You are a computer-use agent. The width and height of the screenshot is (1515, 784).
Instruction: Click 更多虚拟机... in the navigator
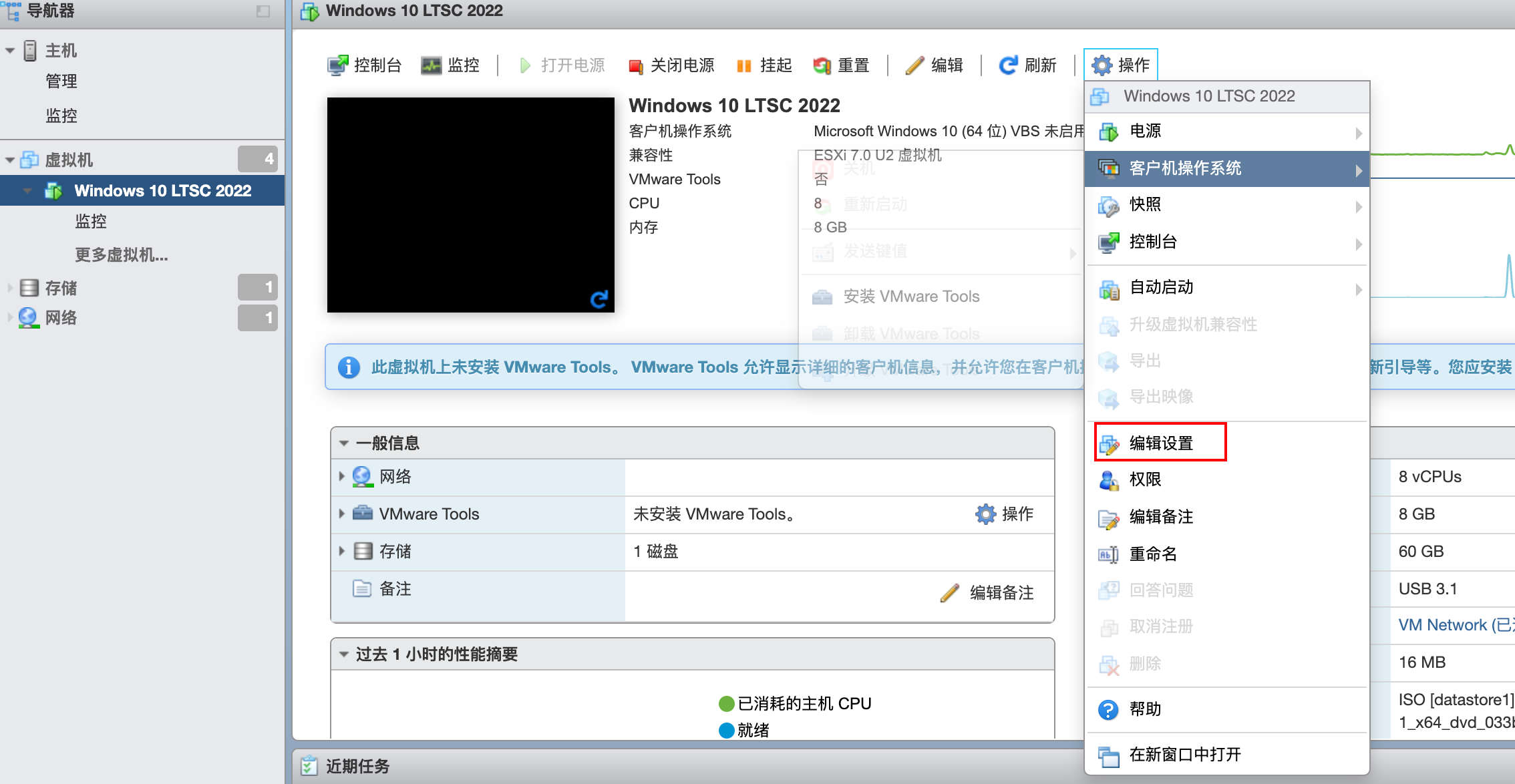pos(122,254)
